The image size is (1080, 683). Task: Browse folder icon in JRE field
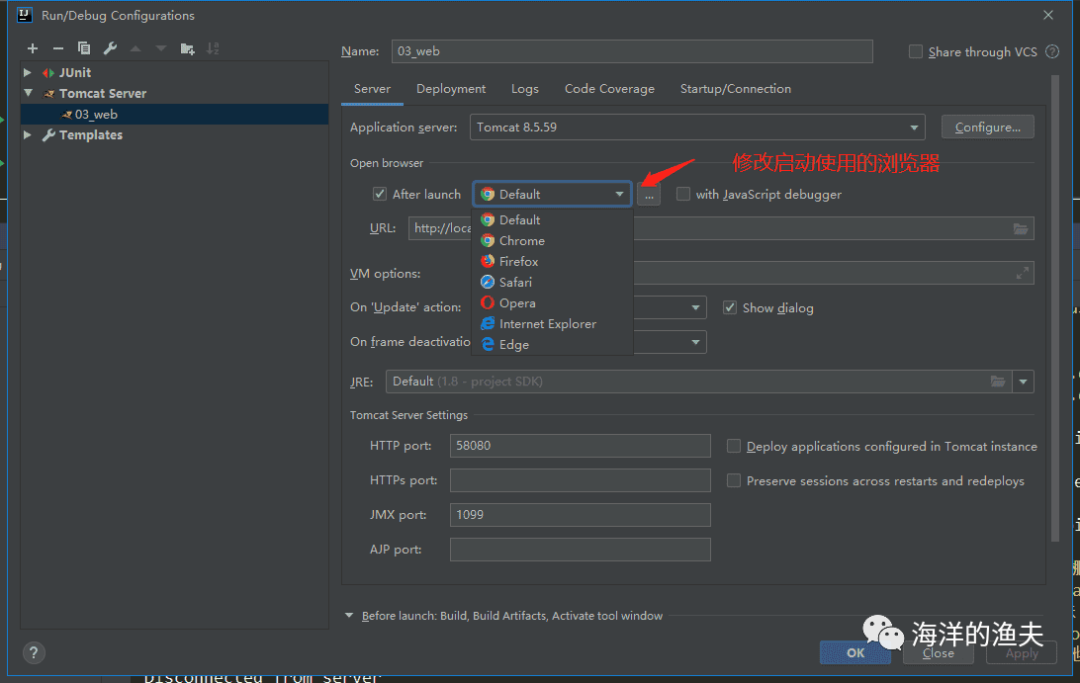[997, 381]
